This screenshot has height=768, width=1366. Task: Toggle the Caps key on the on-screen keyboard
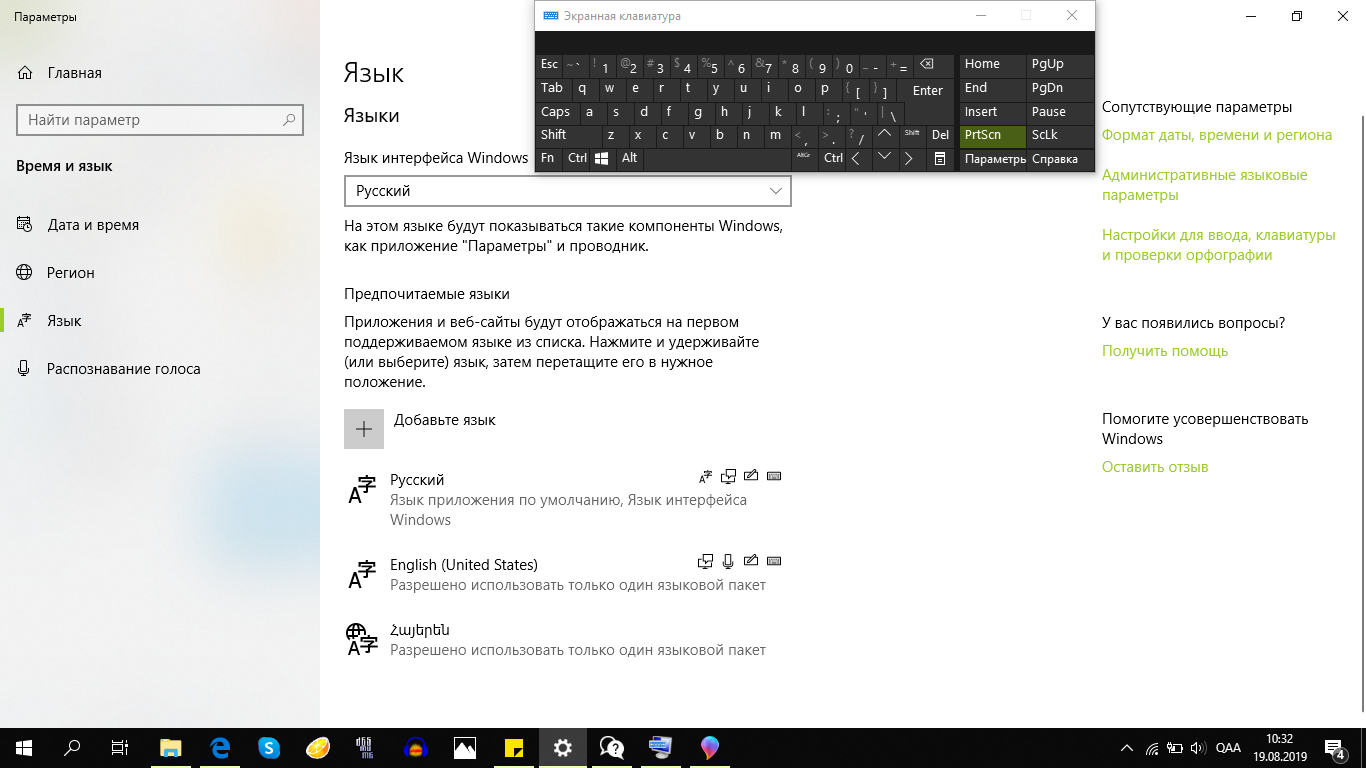click(556, 112)
